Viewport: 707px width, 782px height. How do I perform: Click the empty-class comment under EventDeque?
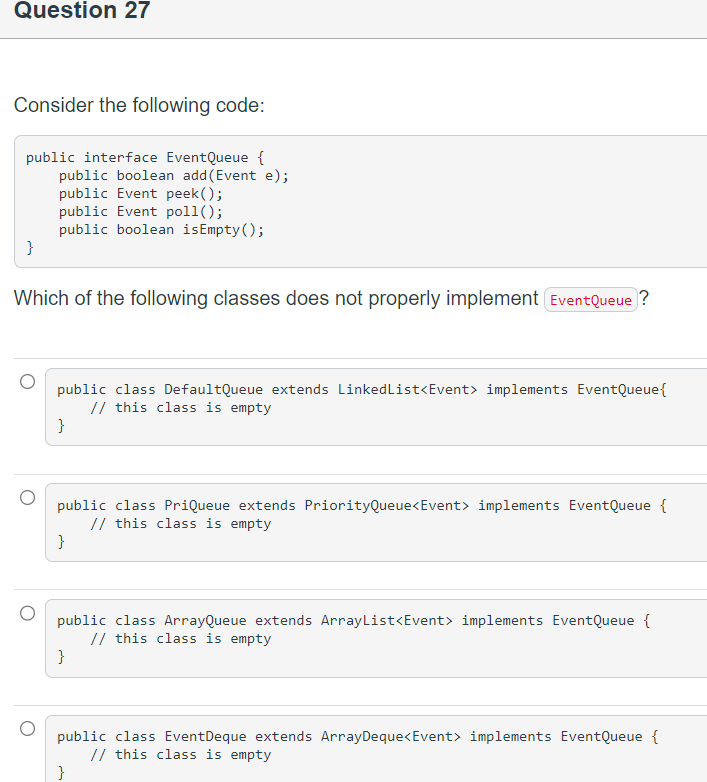point(180,755)
